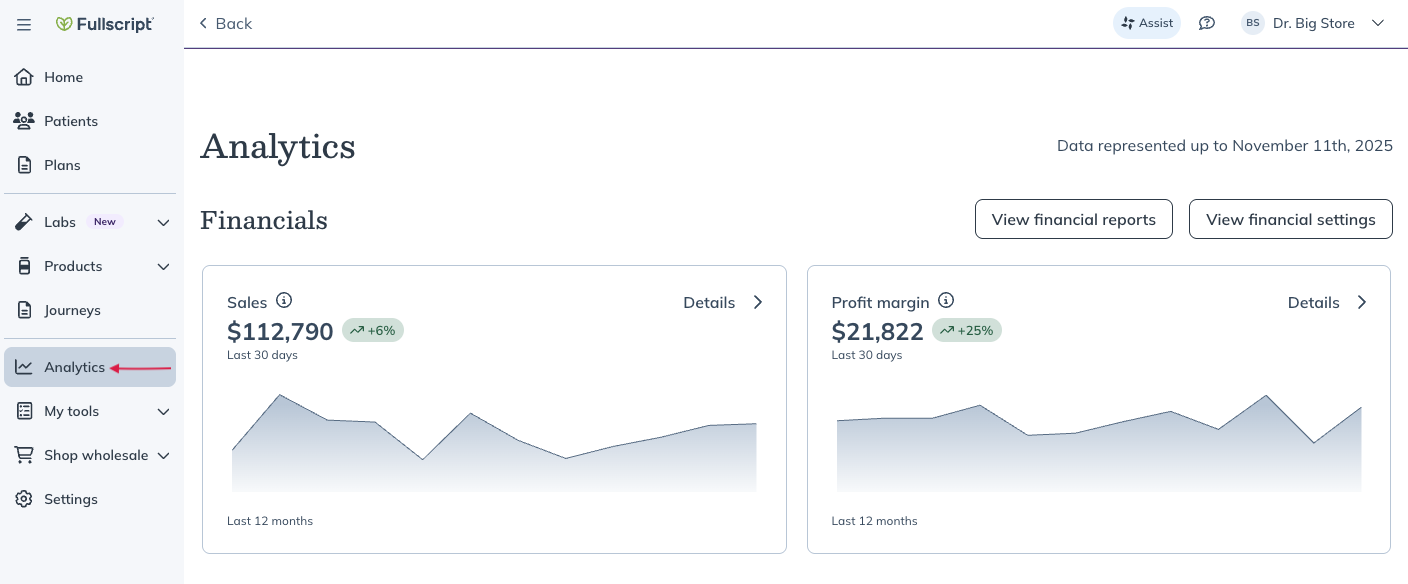The width and height of the screenshot is (1408, 584).
Task: Go Back using the top link
Action: point(225,23)
